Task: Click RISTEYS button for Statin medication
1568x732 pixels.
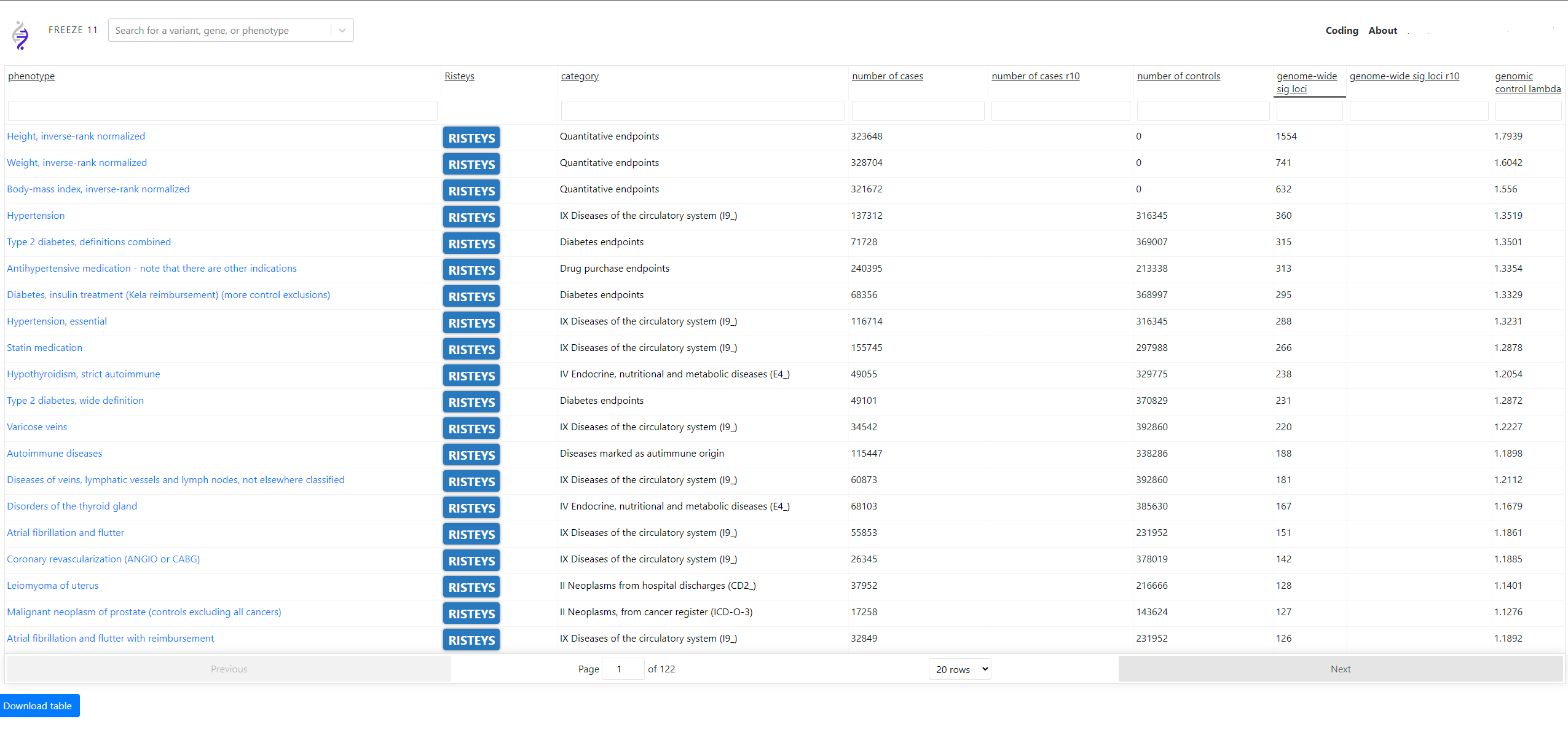Action: pos(471,349)
